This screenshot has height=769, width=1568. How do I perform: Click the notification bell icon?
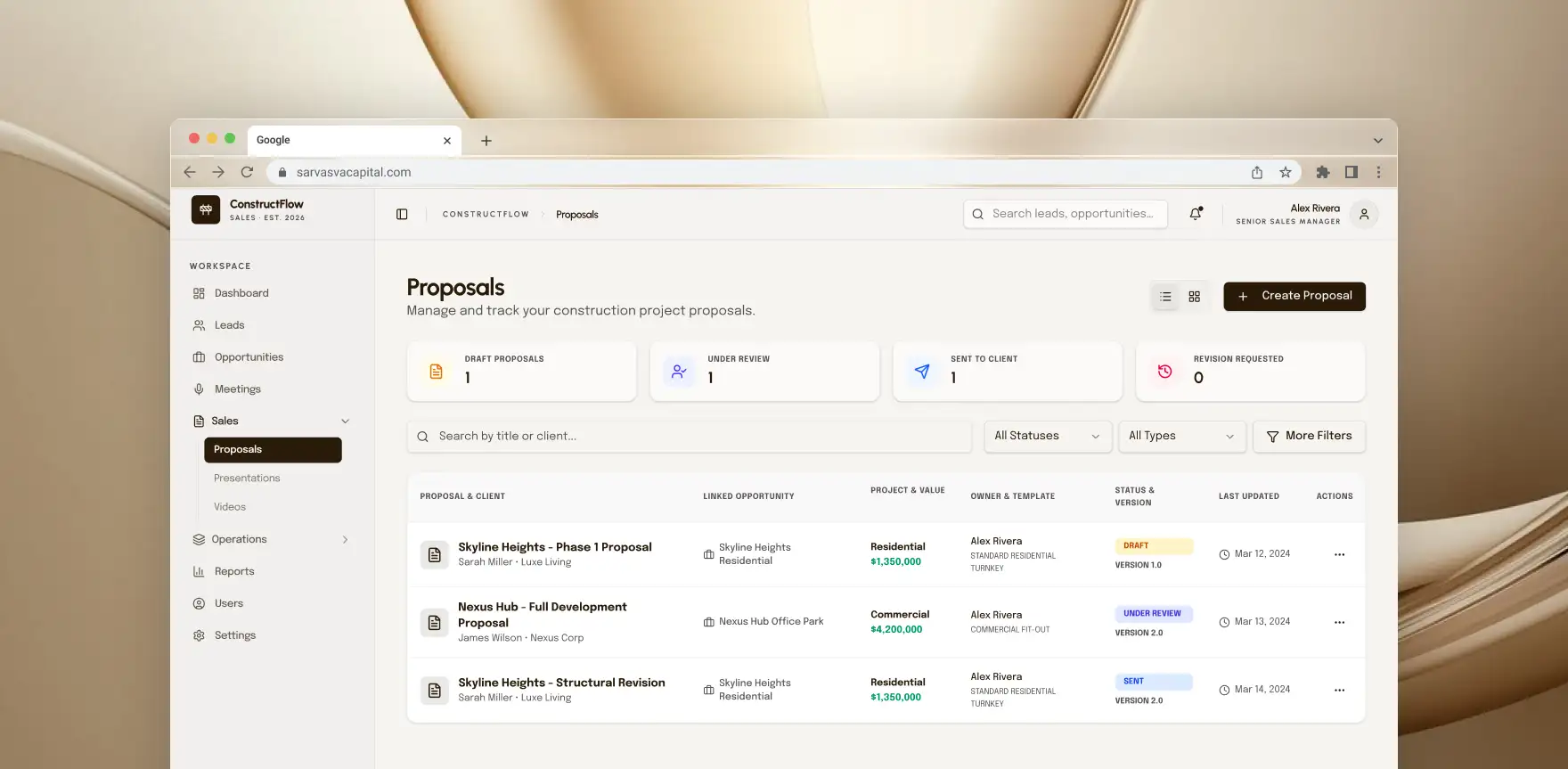click(x=1196, y=214)
